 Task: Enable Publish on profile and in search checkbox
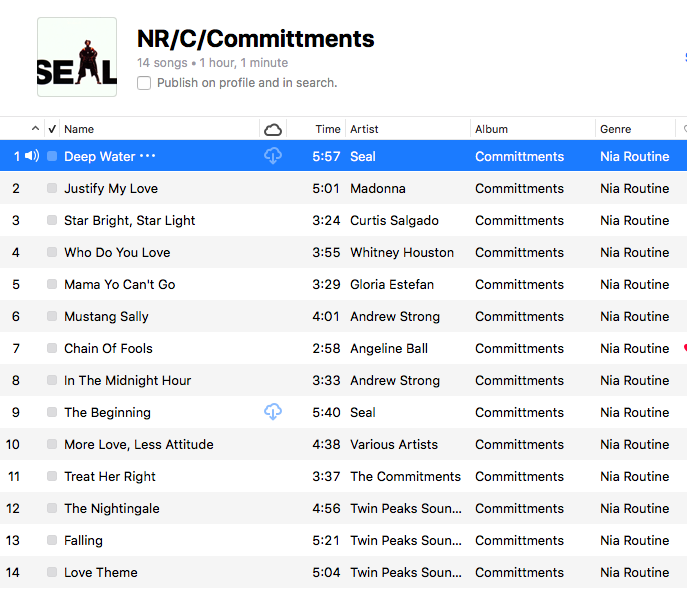(x=144, y=83)
